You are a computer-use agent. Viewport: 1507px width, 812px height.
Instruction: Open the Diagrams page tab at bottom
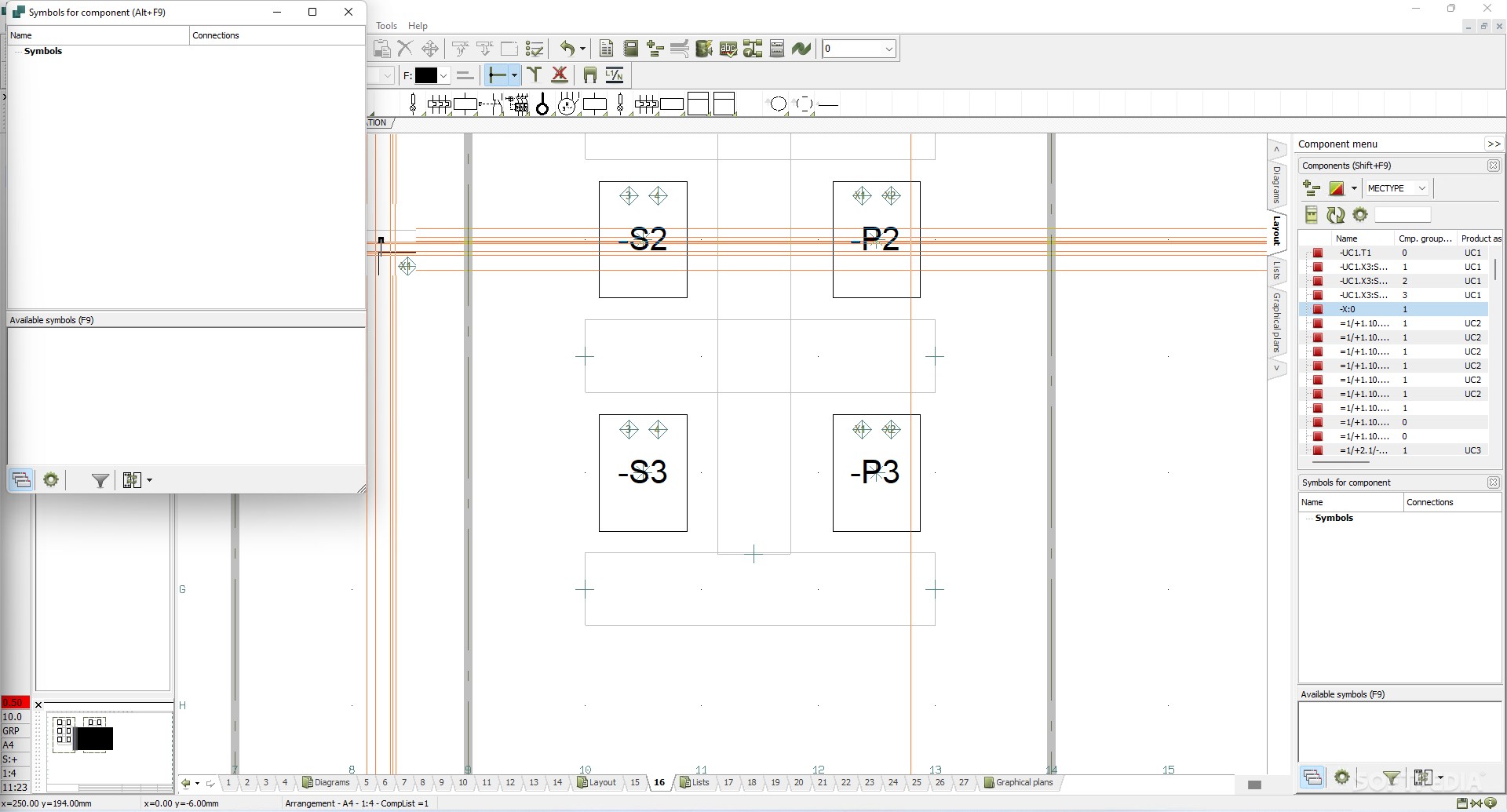click(x=326, y=782)
